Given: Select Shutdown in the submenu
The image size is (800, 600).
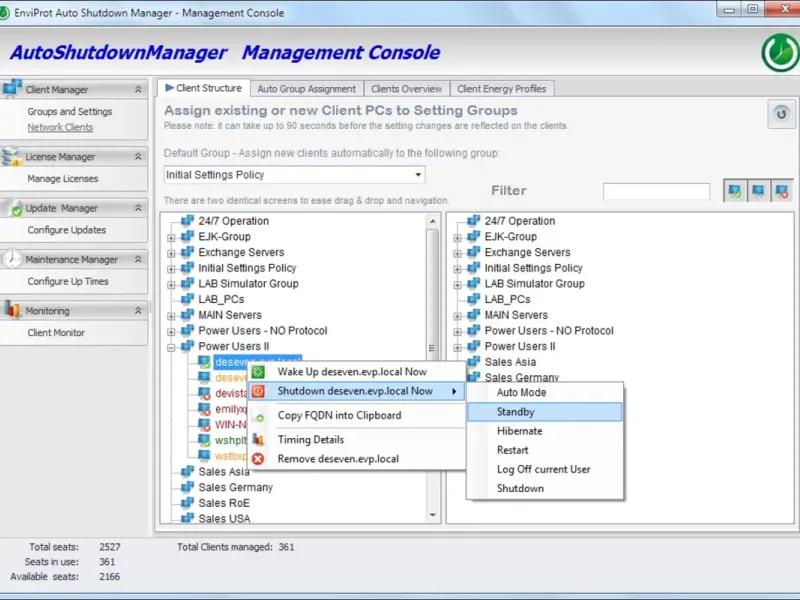Looking at the screenshot, I should pyautogui.click(x=545, y=488).
